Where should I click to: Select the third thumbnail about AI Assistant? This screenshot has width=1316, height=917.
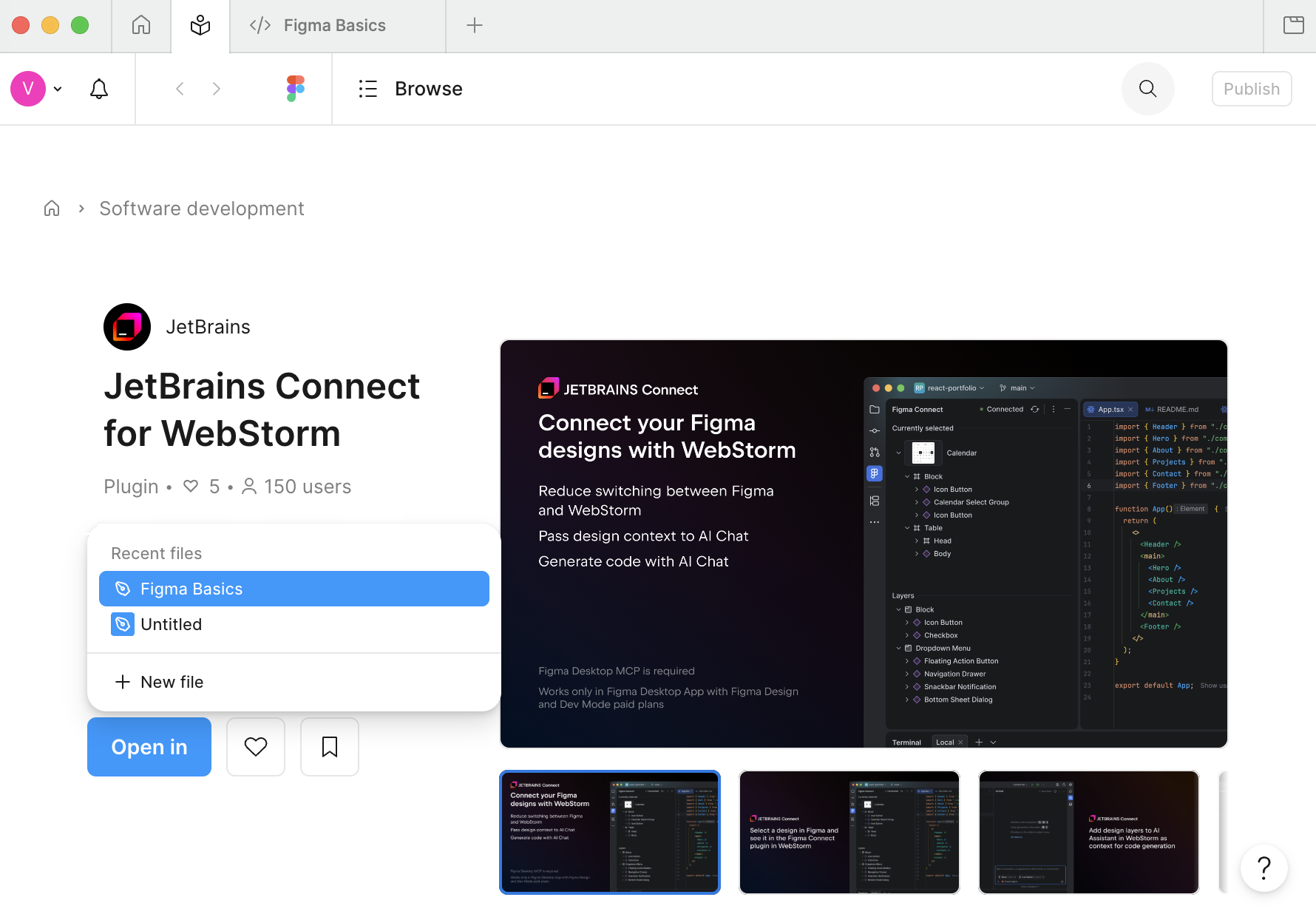[x=1089, y=832]
